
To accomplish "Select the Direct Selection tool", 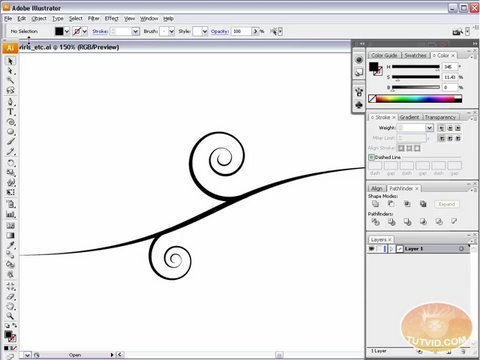I will pos(10,71).
